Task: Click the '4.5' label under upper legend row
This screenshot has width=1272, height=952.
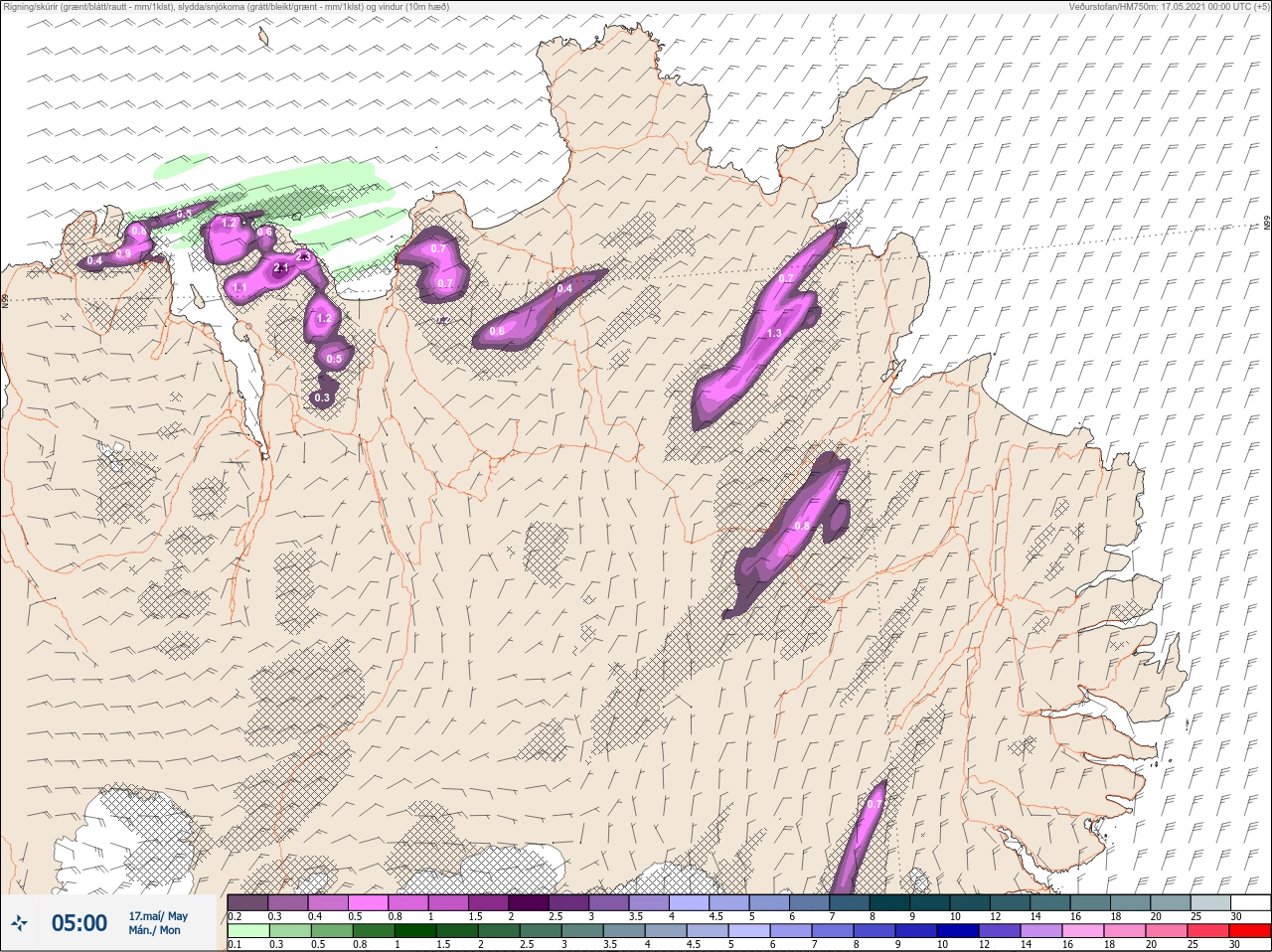Action: (715, 916)
